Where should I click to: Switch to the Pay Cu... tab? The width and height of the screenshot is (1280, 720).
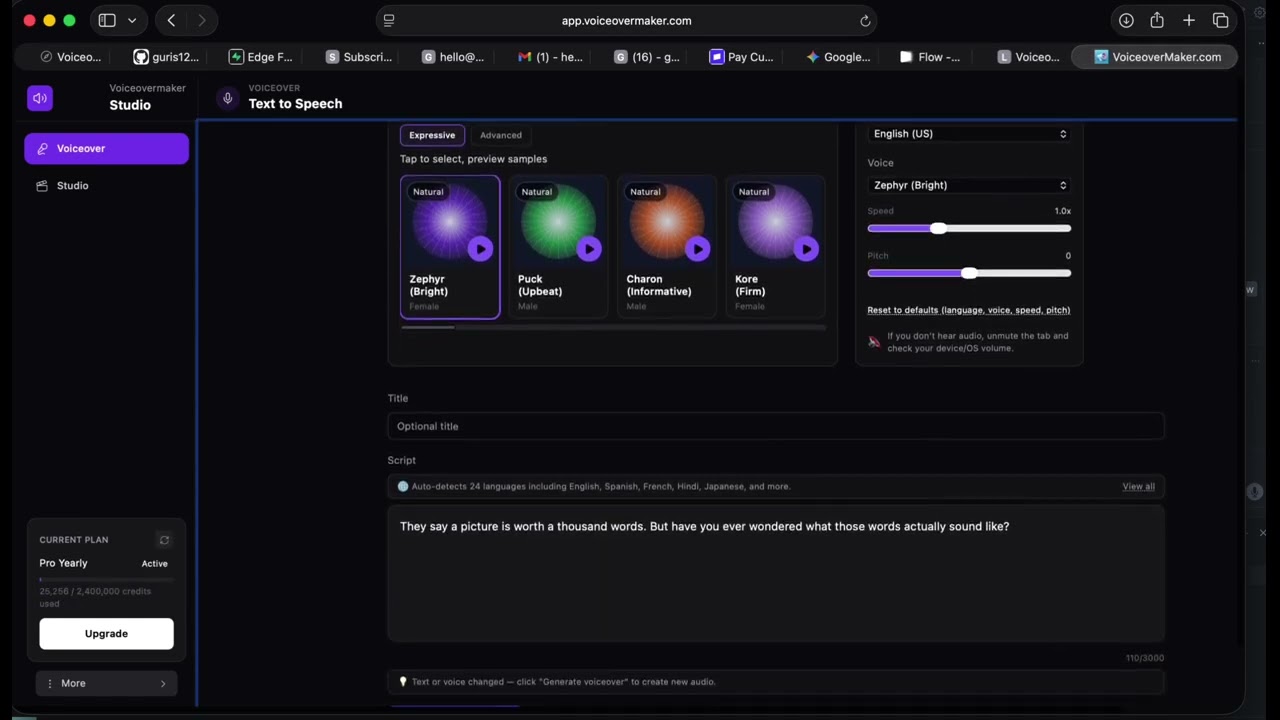[742, 57]
